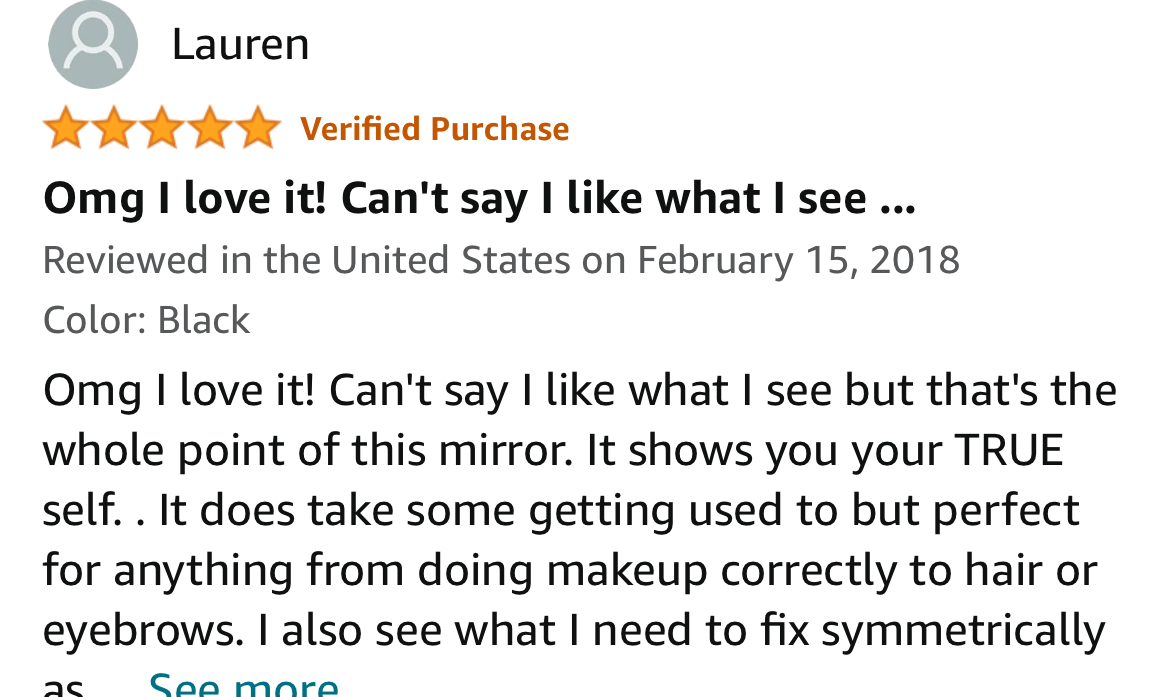Click the review date line
1170x697 pixels.
501,260
